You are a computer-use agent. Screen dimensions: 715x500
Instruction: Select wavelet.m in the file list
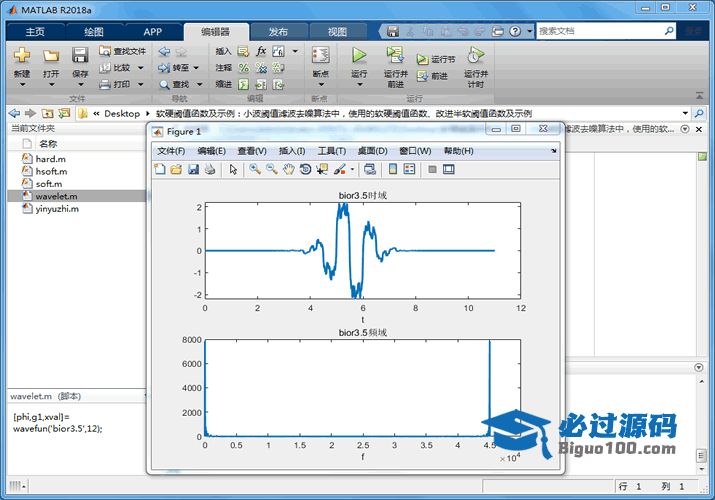coord(57,196)
